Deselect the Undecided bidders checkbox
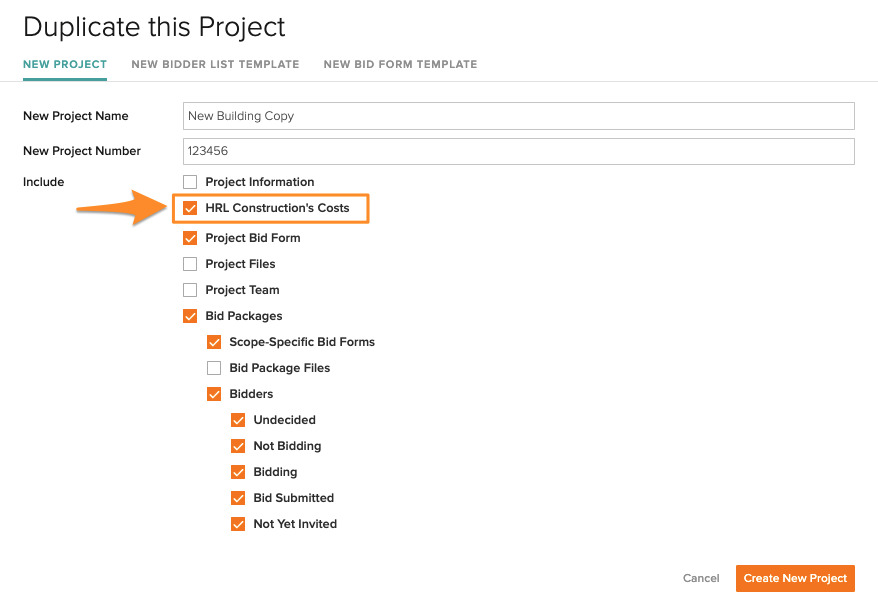 click(x=238, y=420)
